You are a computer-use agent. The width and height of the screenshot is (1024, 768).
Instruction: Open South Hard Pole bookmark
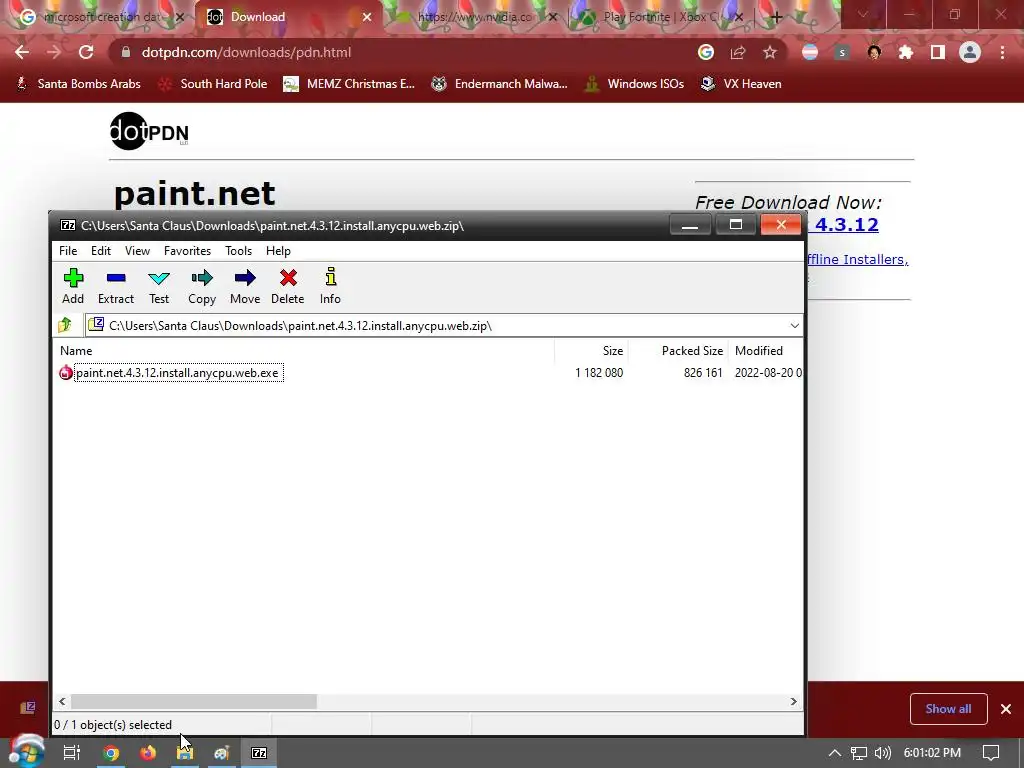click(x=214, y=84)
